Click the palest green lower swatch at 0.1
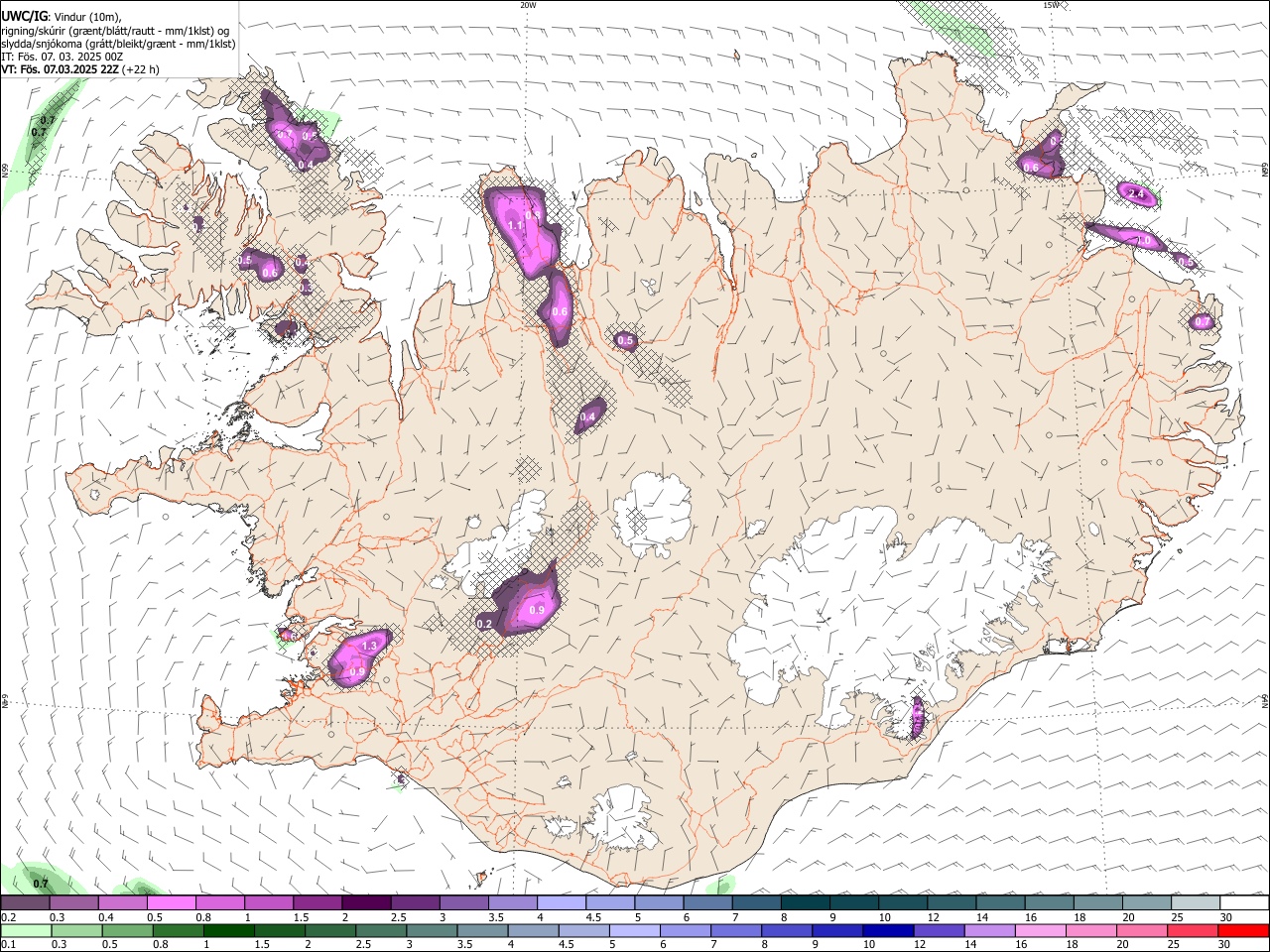 click(x=27, y=930)
